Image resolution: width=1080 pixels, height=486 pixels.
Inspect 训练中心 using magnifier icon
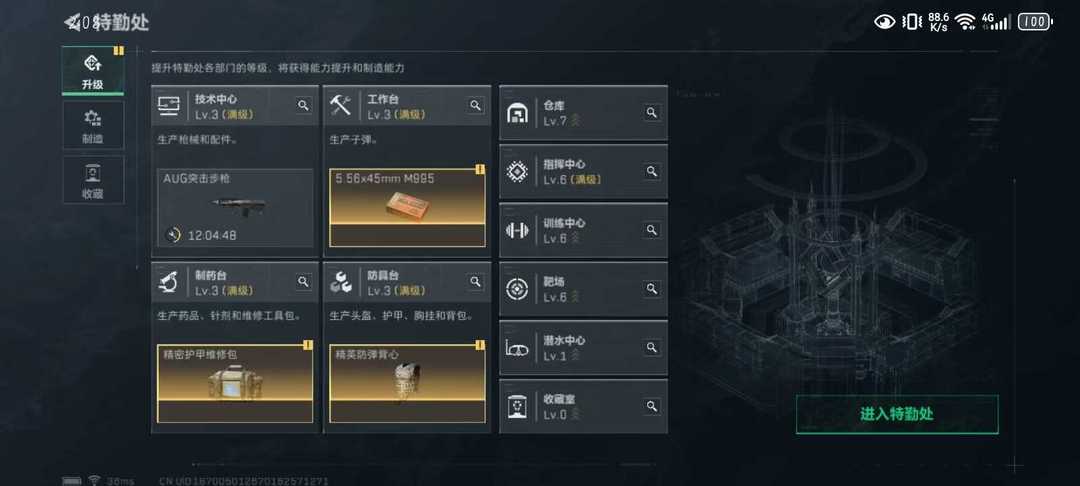tap(652, 230)
